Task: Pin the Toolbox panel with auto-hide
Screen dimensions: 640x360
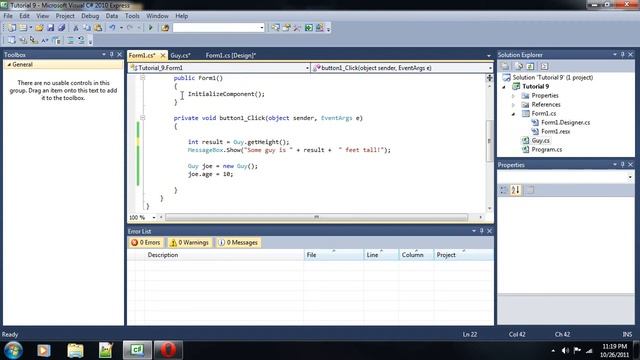Action: click(111, 54)
